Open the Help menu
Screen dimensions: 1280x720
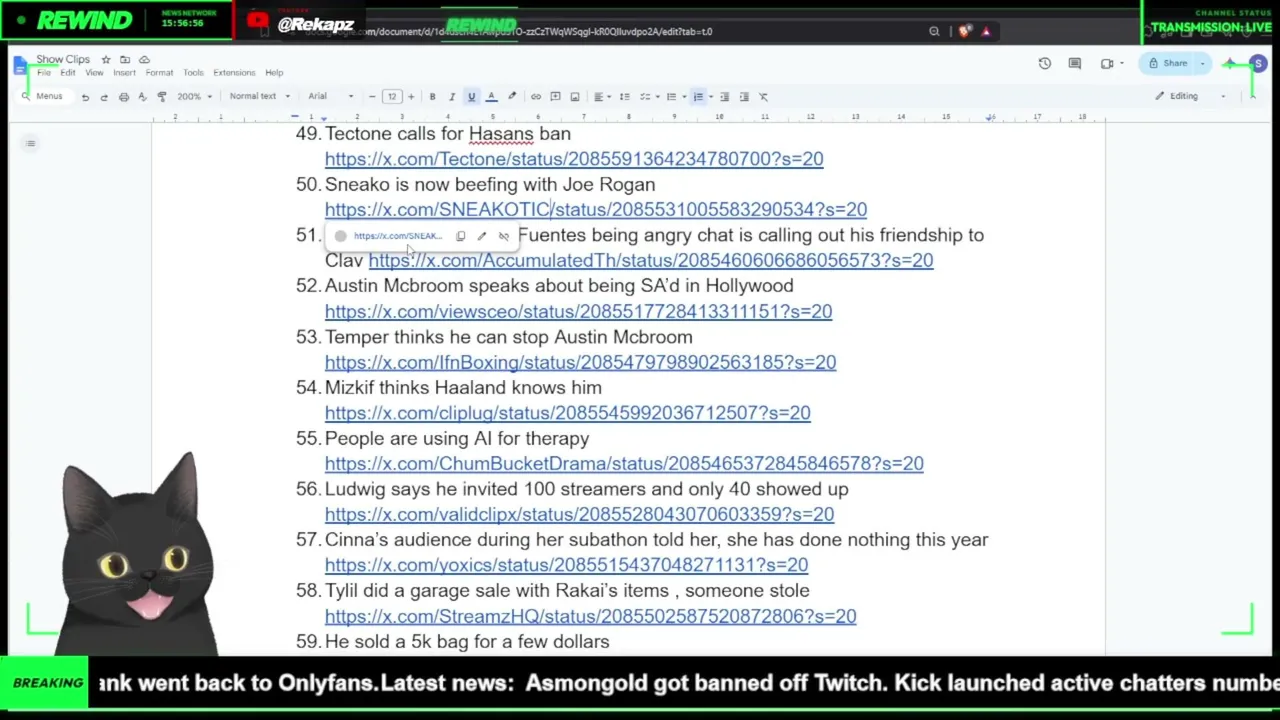274,73
